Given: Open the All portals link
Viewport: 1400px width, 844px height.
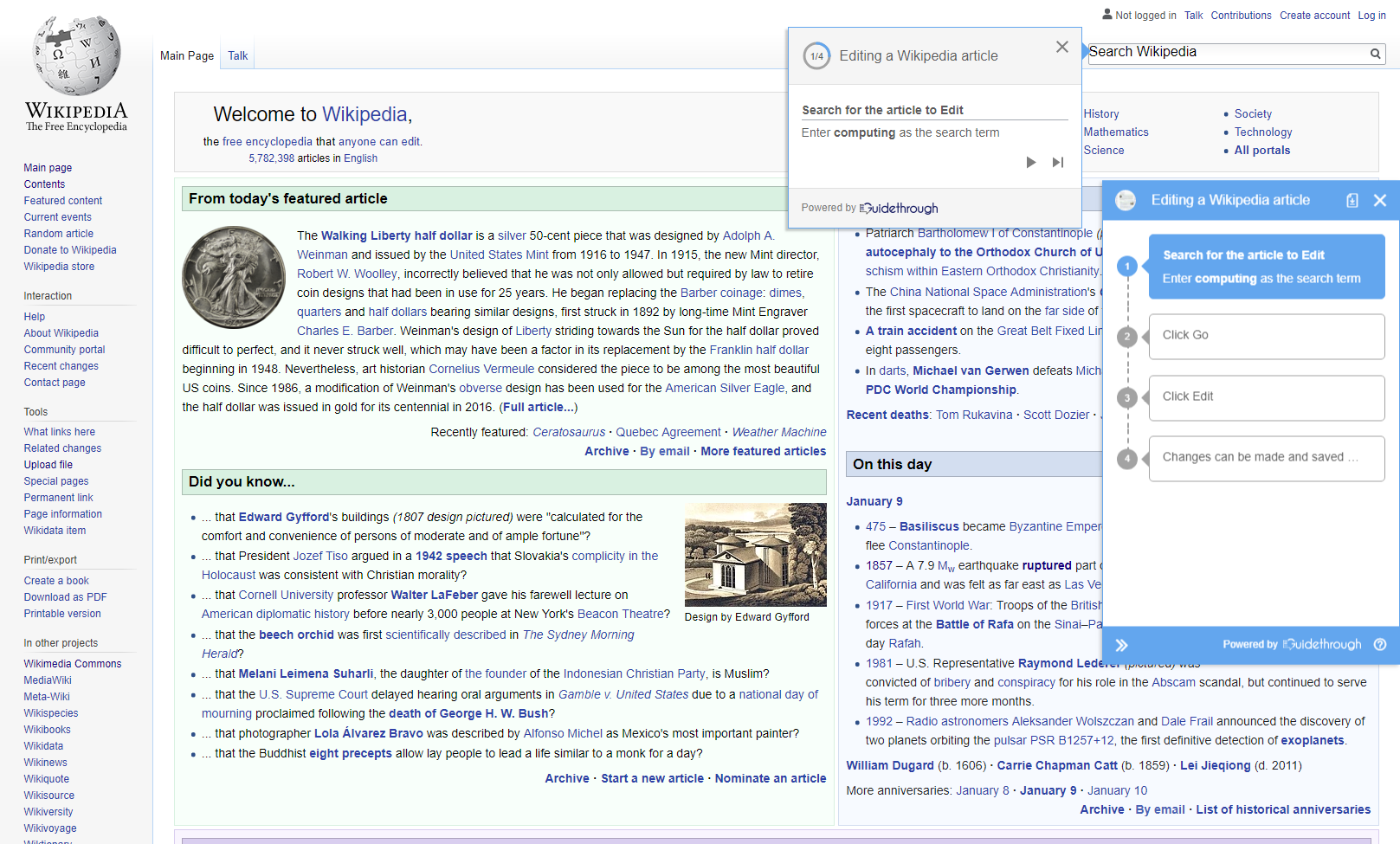Looking at the screenshot, I should point(1262,151).
